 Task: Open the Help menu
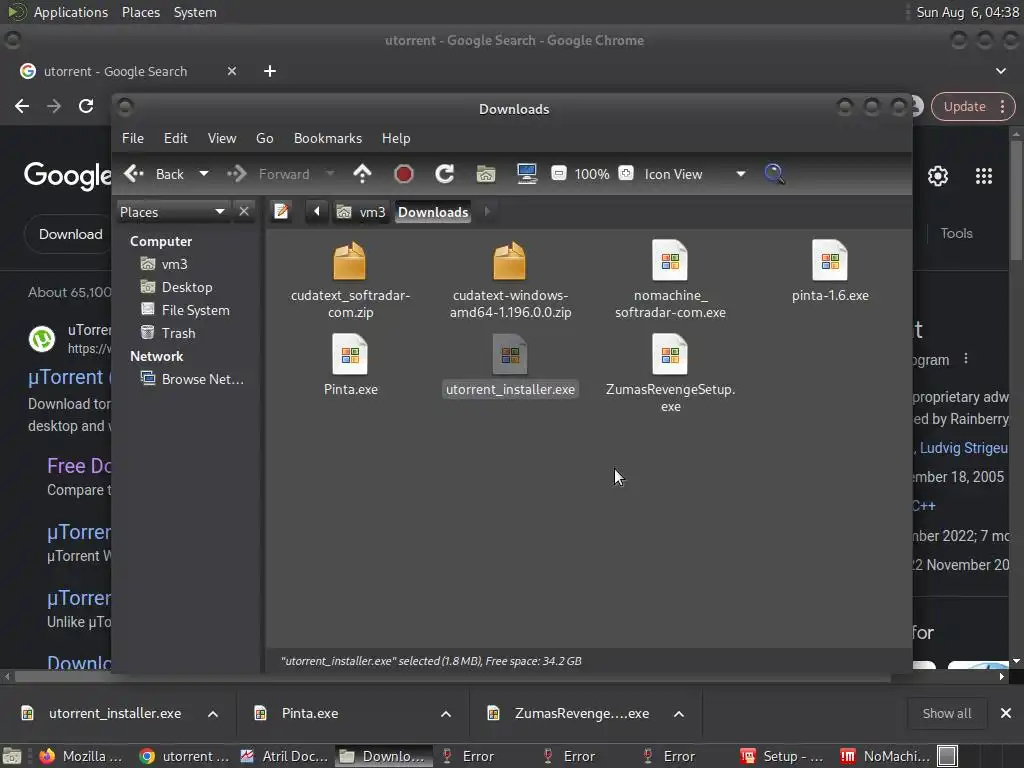pyautogui.click(x=396, y=138)
